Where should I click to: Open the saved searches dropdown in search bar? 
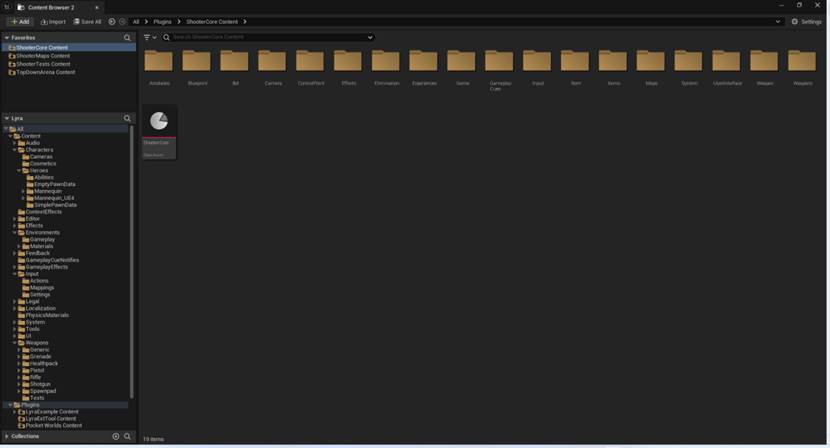click(370, 38)
